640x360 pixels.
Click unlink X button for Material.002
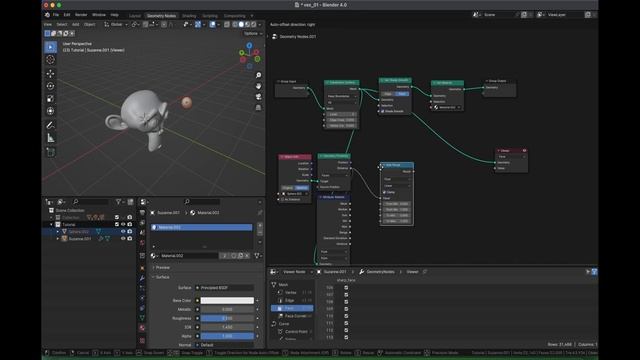(247, 256)
